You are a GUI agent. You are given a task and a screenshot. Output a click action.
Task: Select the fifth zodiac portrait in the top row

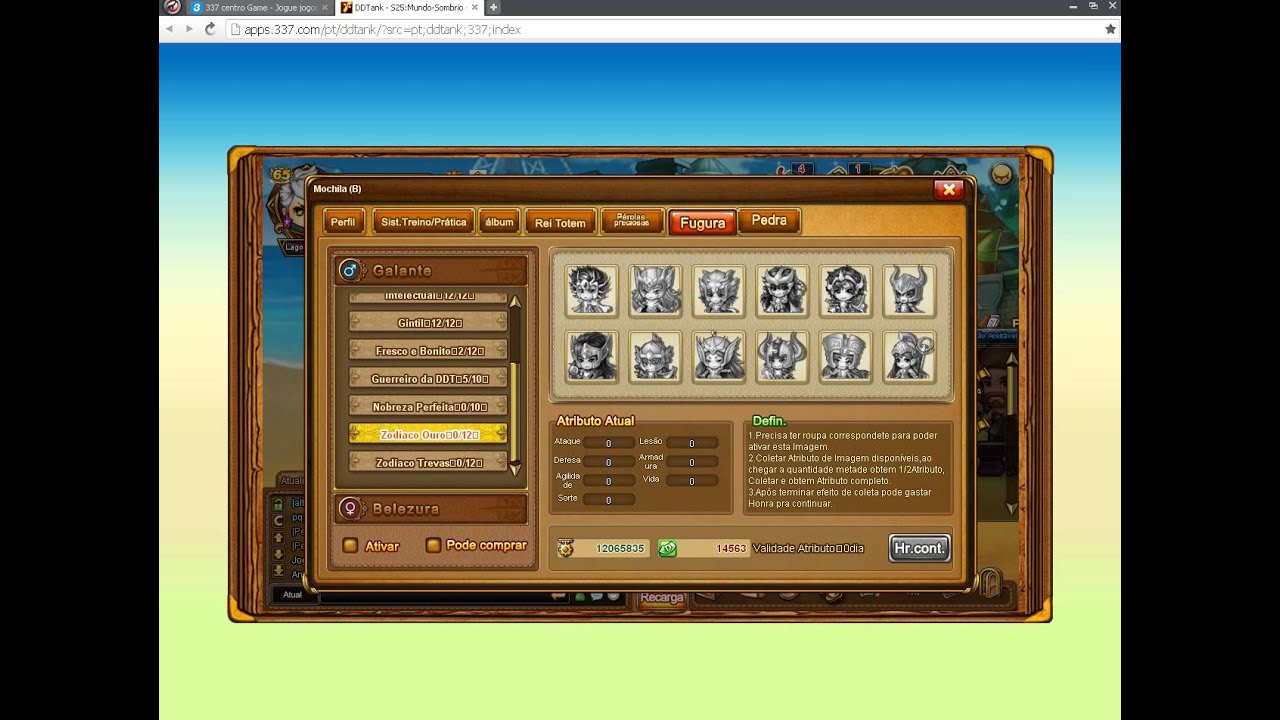tap(846, 291)
